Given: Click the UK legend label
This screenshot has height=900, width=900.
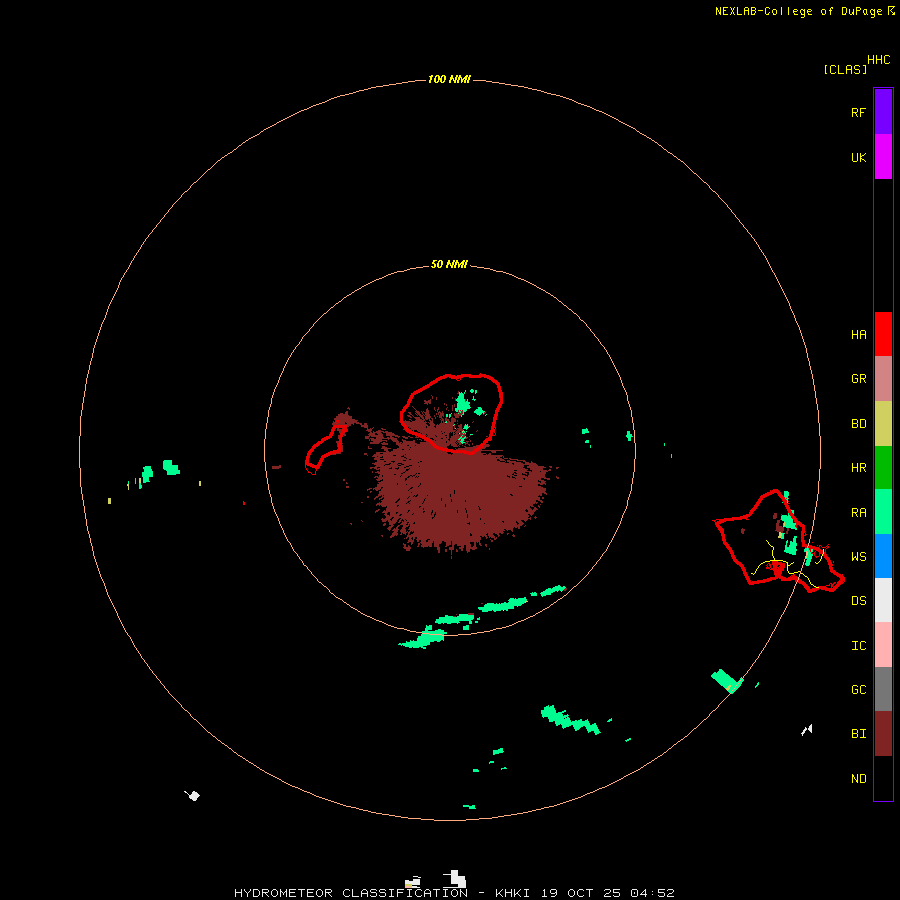Looking at the screenshot, I should click(x=858, y=158).
